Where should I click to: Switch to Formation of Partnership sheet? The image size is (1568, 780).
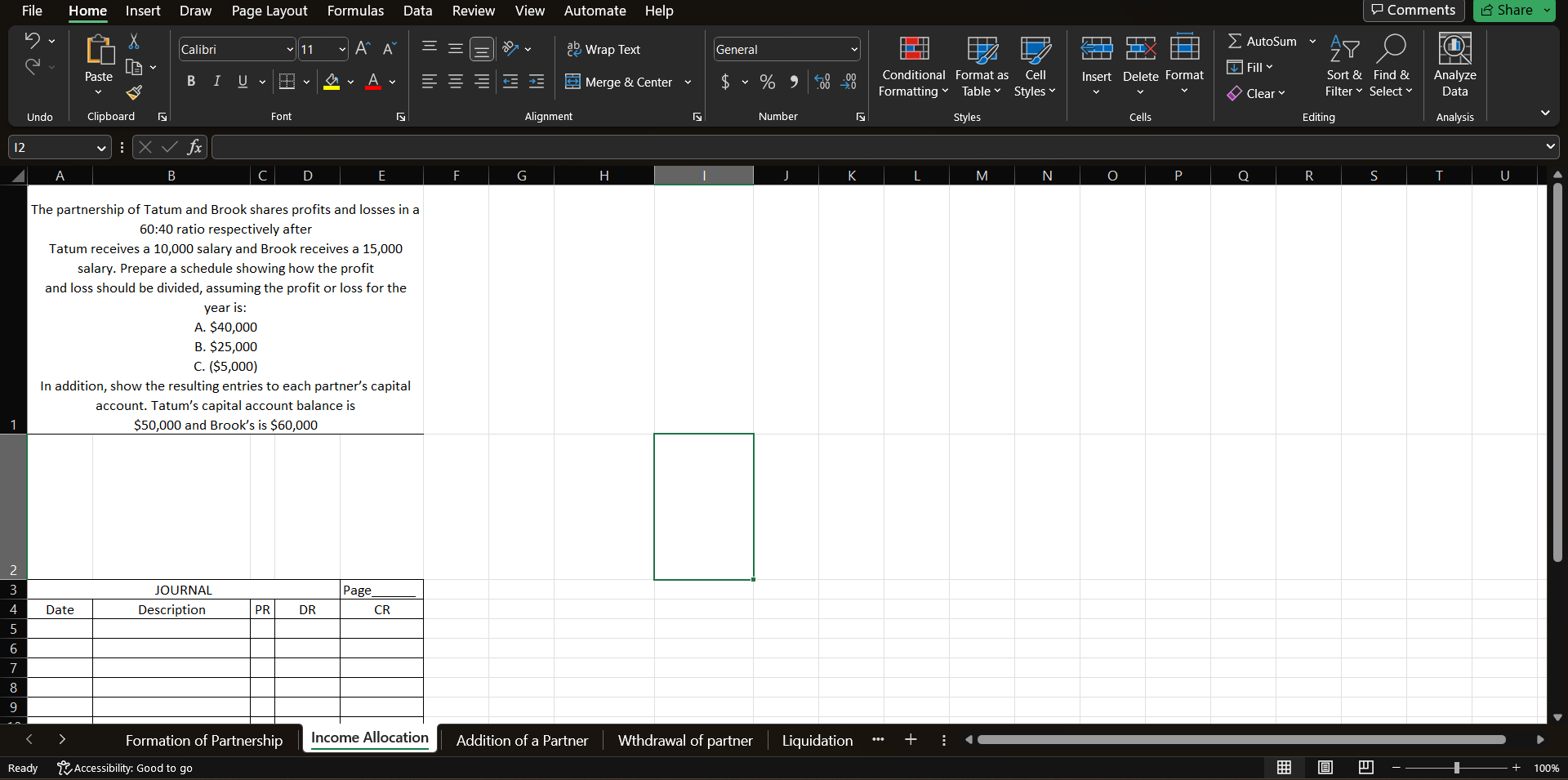tap(204, 741)
